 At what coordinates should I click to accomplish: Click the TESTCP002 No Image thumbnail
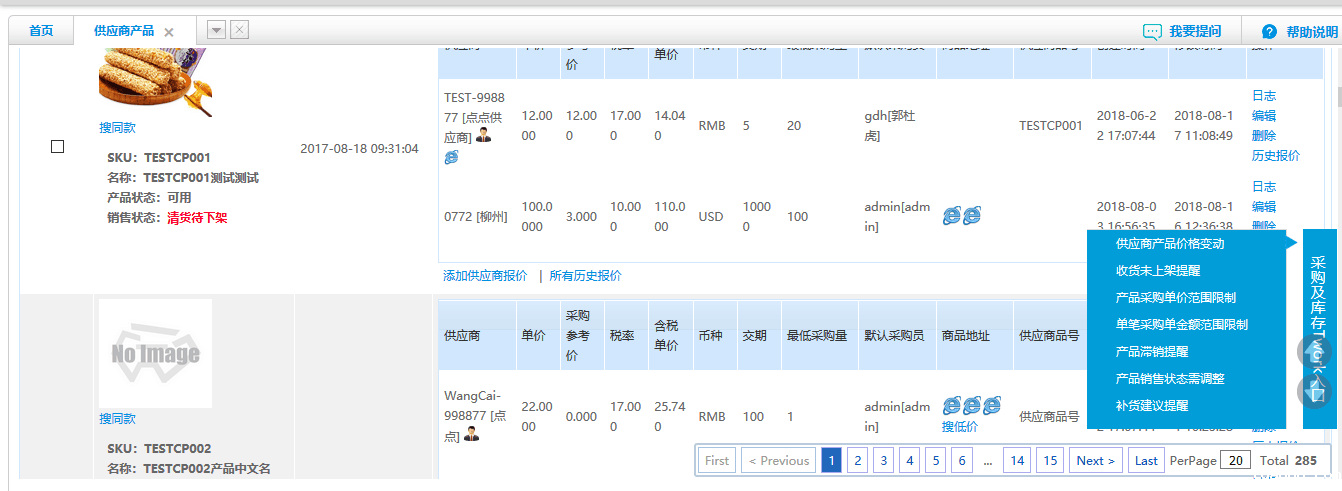coord(155,353)
